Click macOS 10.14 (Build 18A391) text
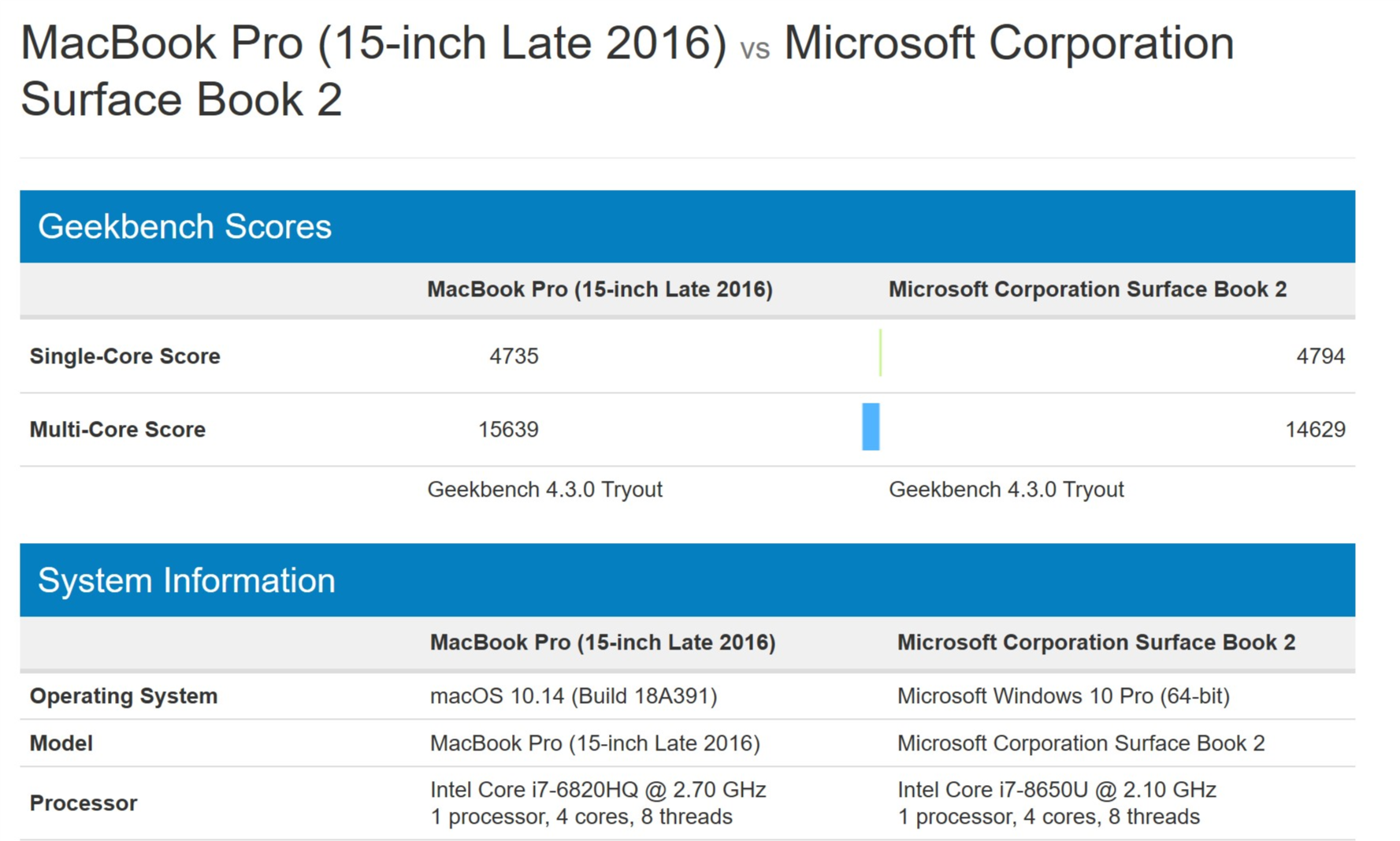1400x841 pixels. 574,696
